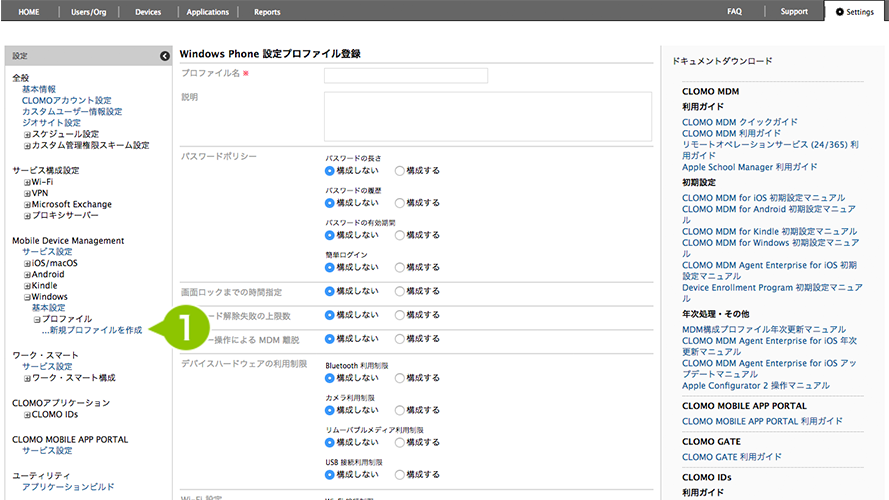Select 構成する for Bluetooth 利用制限
This screenshot has width=889, height=500.
click(400, 378)
